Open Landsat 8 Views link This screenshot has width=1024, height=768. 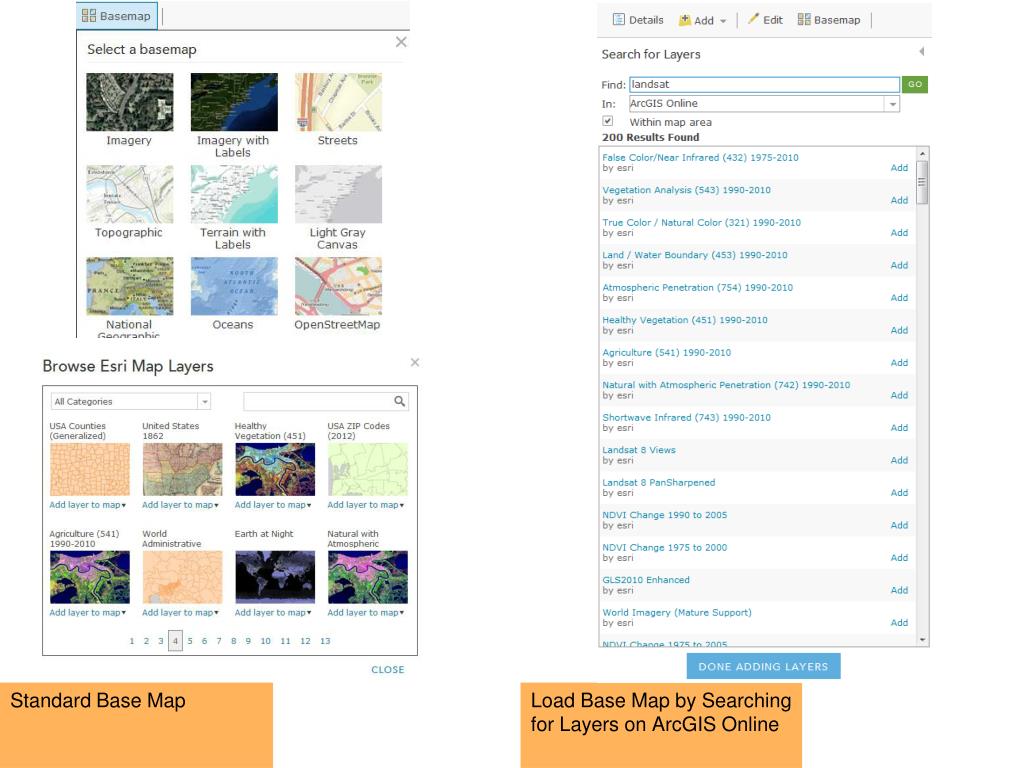(x=639, y=450)
